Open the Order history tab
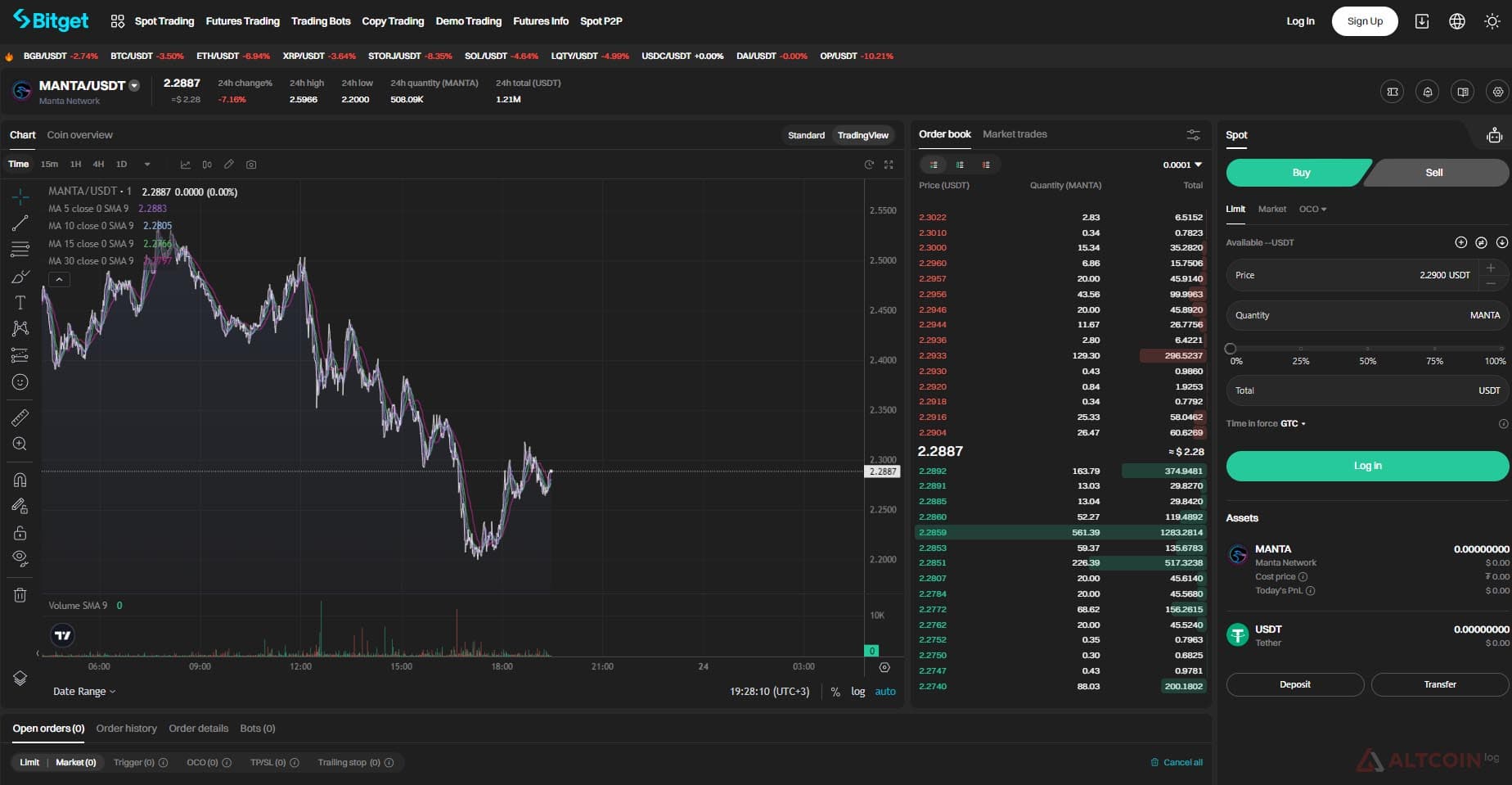This screenshot has width=1512, height=785. pyautogui.click(x=126, y=729)
